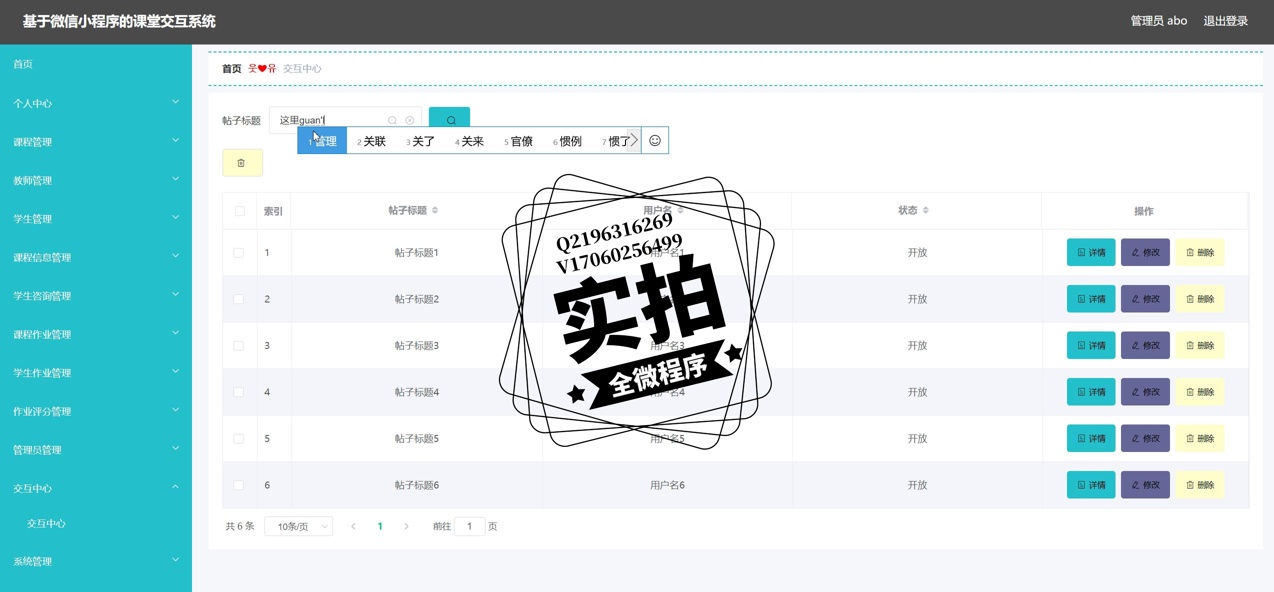Click the yellow batch delete trash button
The height and width of the screenshot is (592, 1274).
click(242, 163)
